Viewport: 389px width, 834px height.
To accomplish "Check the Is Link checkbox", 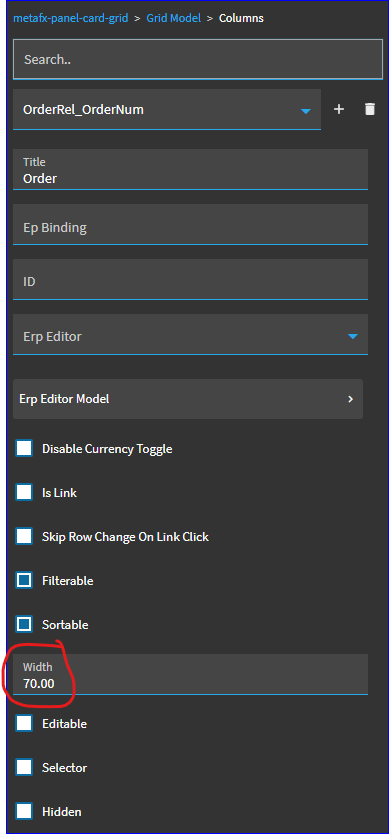I will pyautogui.click(x=24, y=493).
